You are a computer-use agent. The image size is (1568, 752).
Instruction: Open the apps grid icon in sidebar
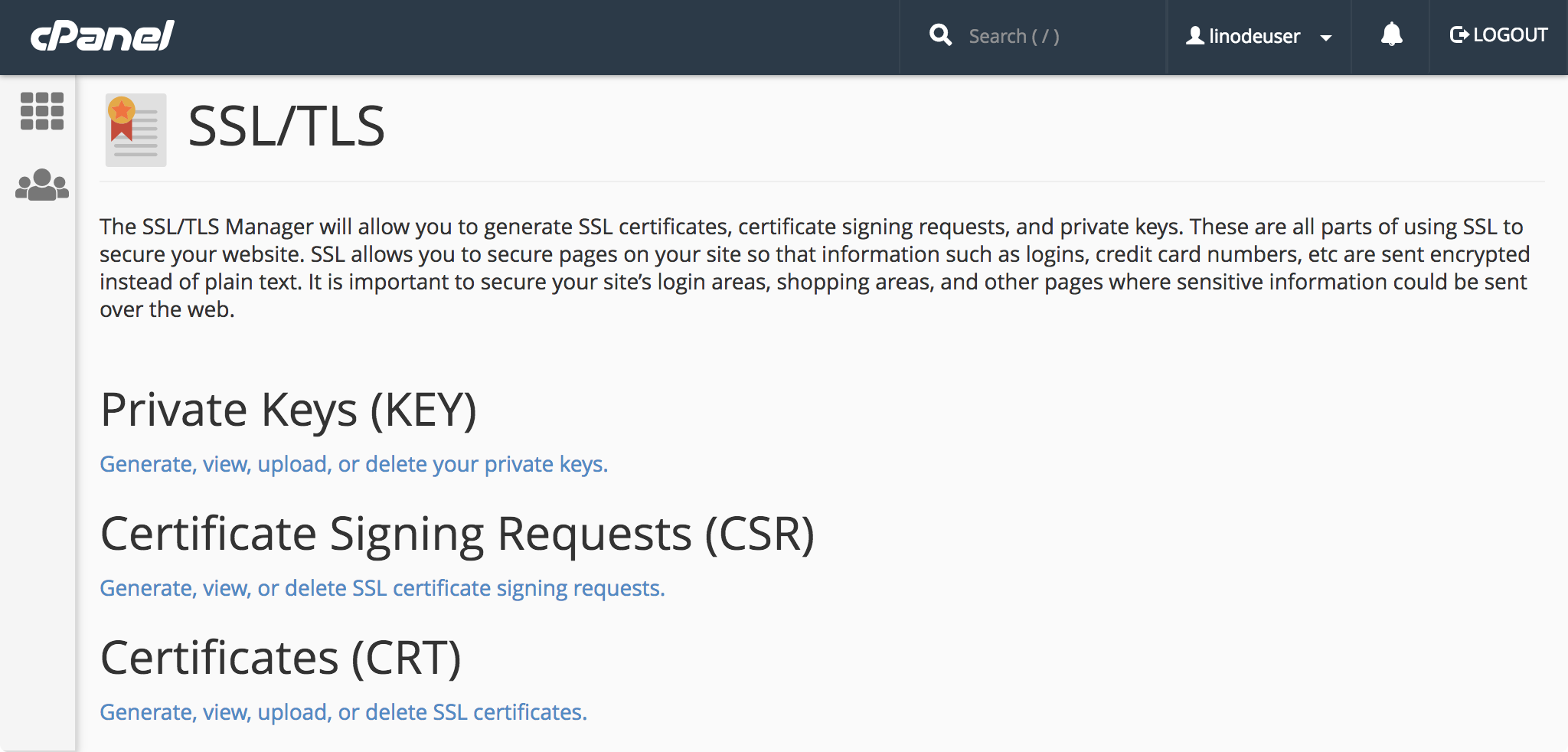pos(44,111)
